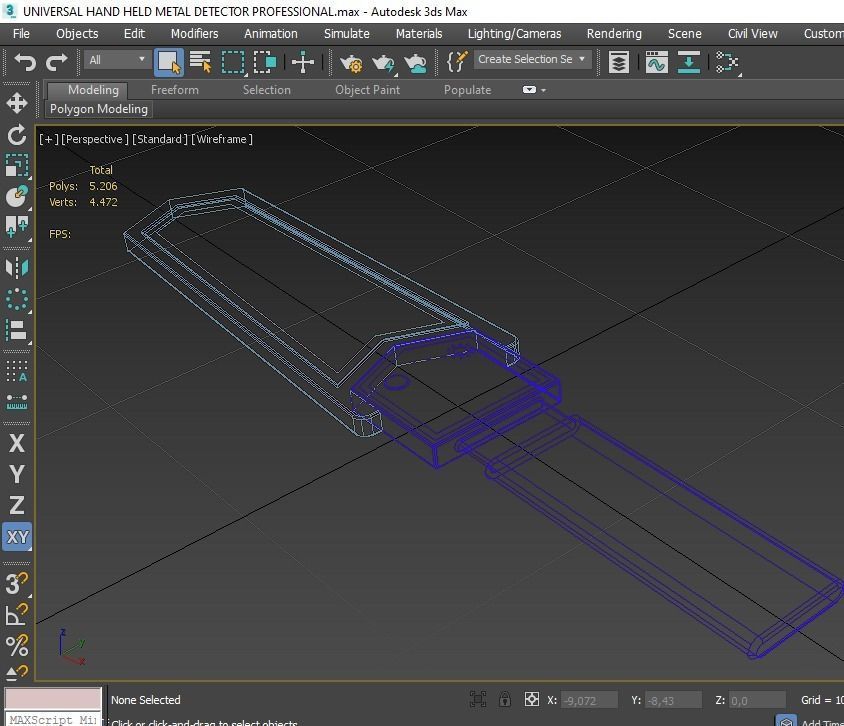Restrict transform to Y axis
Viewport: 844px width, 726px height.
tap(17, 474)
